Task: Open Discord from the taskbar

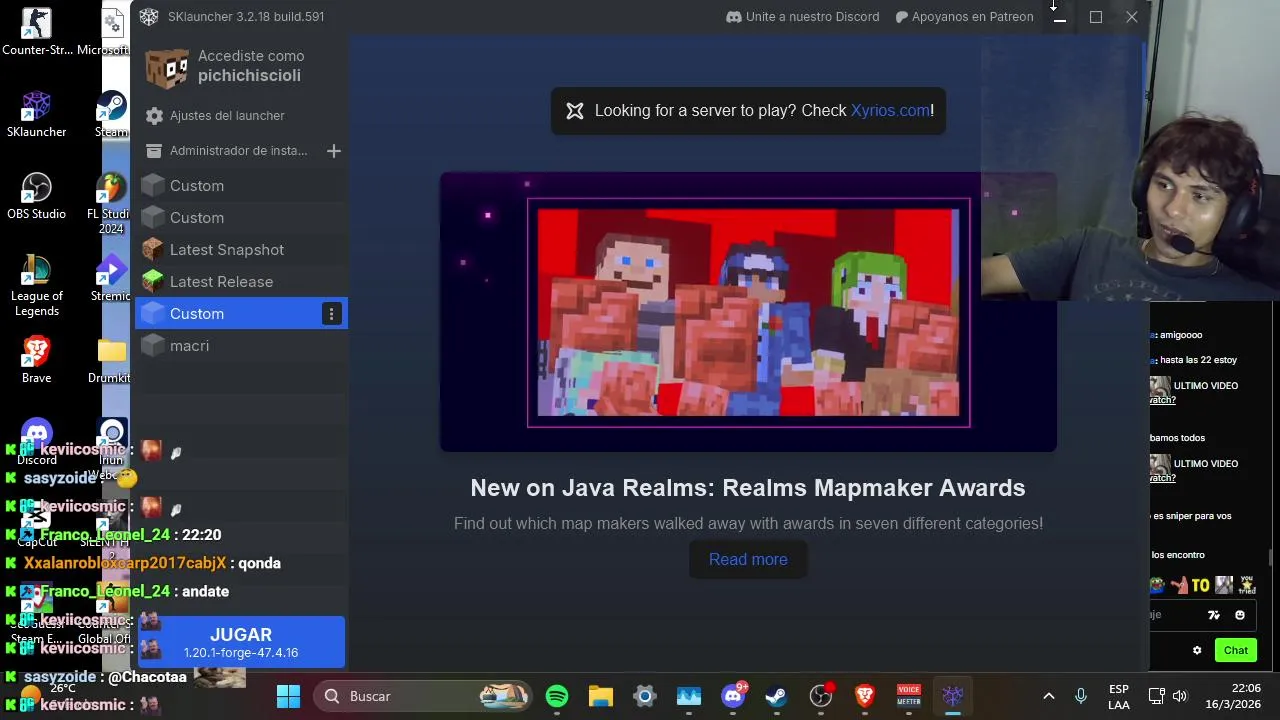Action: coord(734,696)
